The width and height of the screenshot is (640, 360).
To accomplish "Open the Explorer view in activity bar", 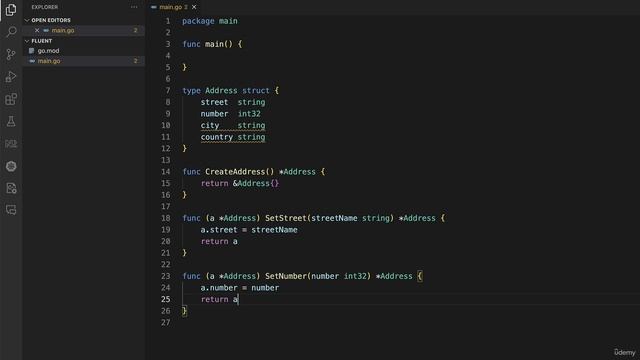I will pyautogui.click(x=11, y=9).
